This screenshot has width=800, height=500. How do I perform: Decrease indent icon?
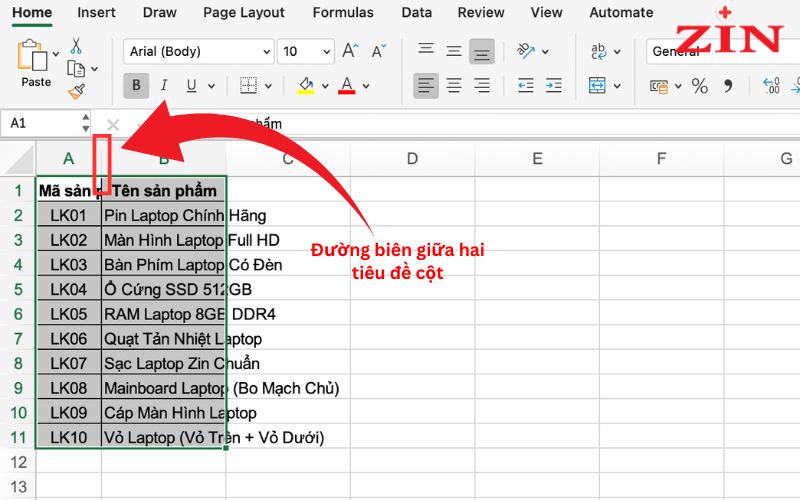click(x=526, y=85)
